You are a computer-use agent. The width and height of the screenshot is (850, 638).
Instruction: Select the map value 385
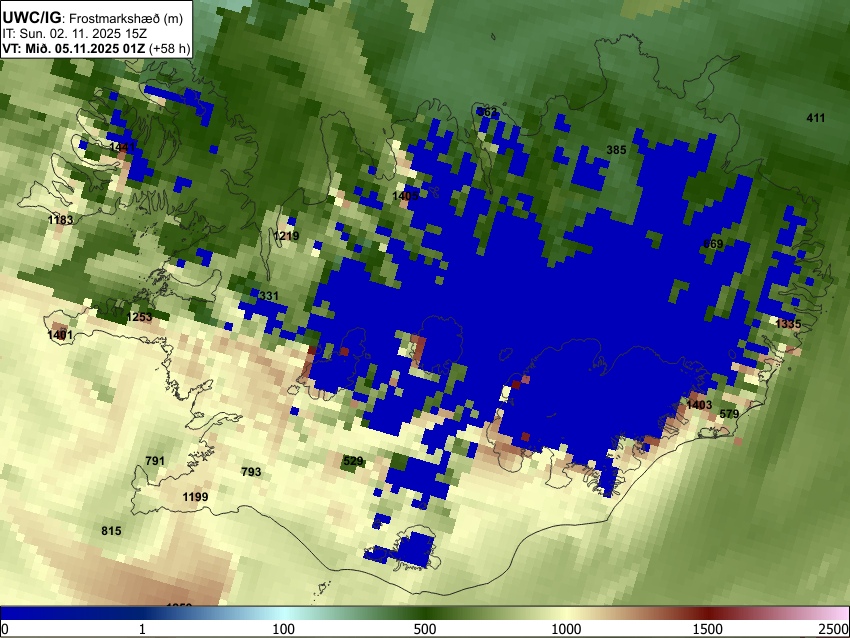[616, 150]
